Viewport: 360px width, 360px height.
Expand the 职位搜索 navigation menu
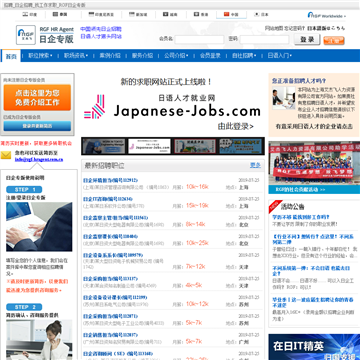[x=40, y=56]
